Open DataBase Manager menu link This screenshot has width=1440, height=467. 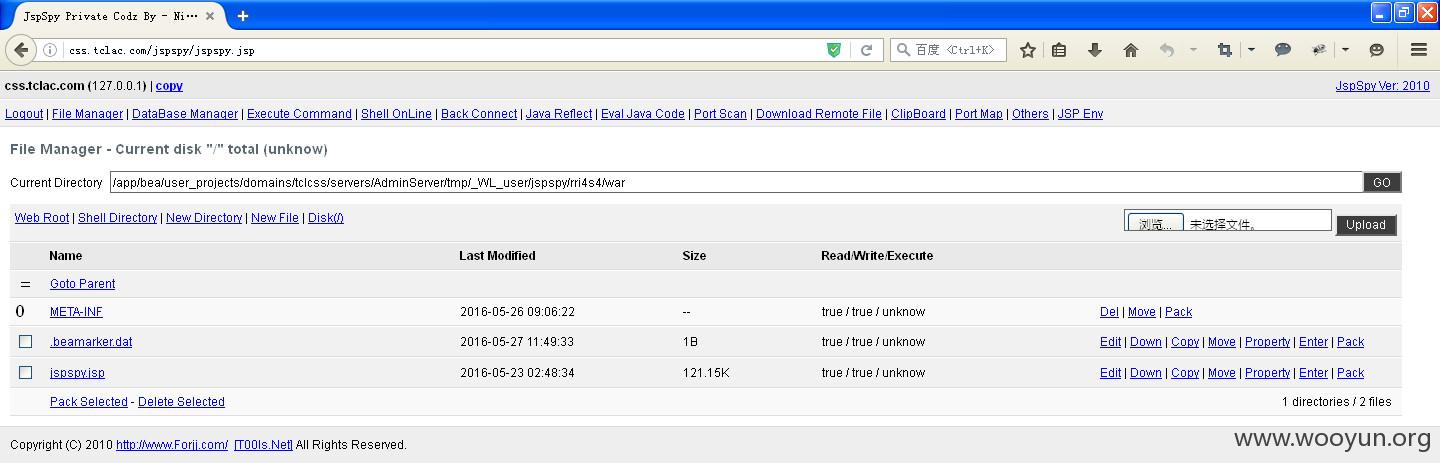(185, 114)
